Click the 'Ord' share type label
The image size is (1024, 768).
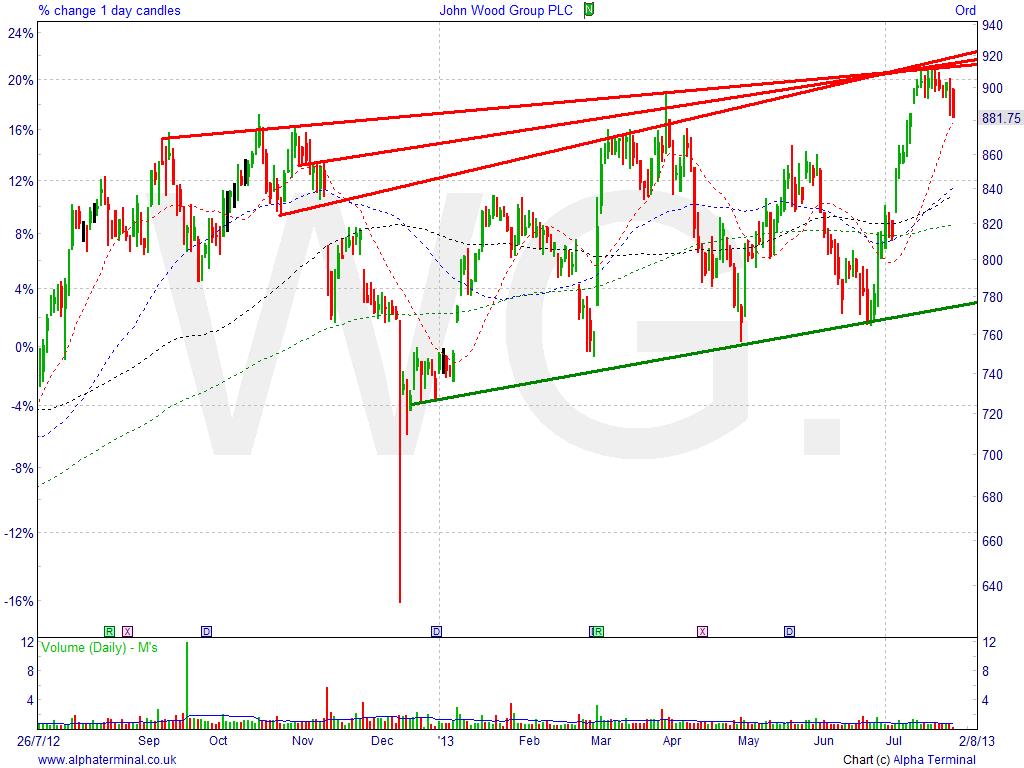pyautogui.click(x=965, y=10)
